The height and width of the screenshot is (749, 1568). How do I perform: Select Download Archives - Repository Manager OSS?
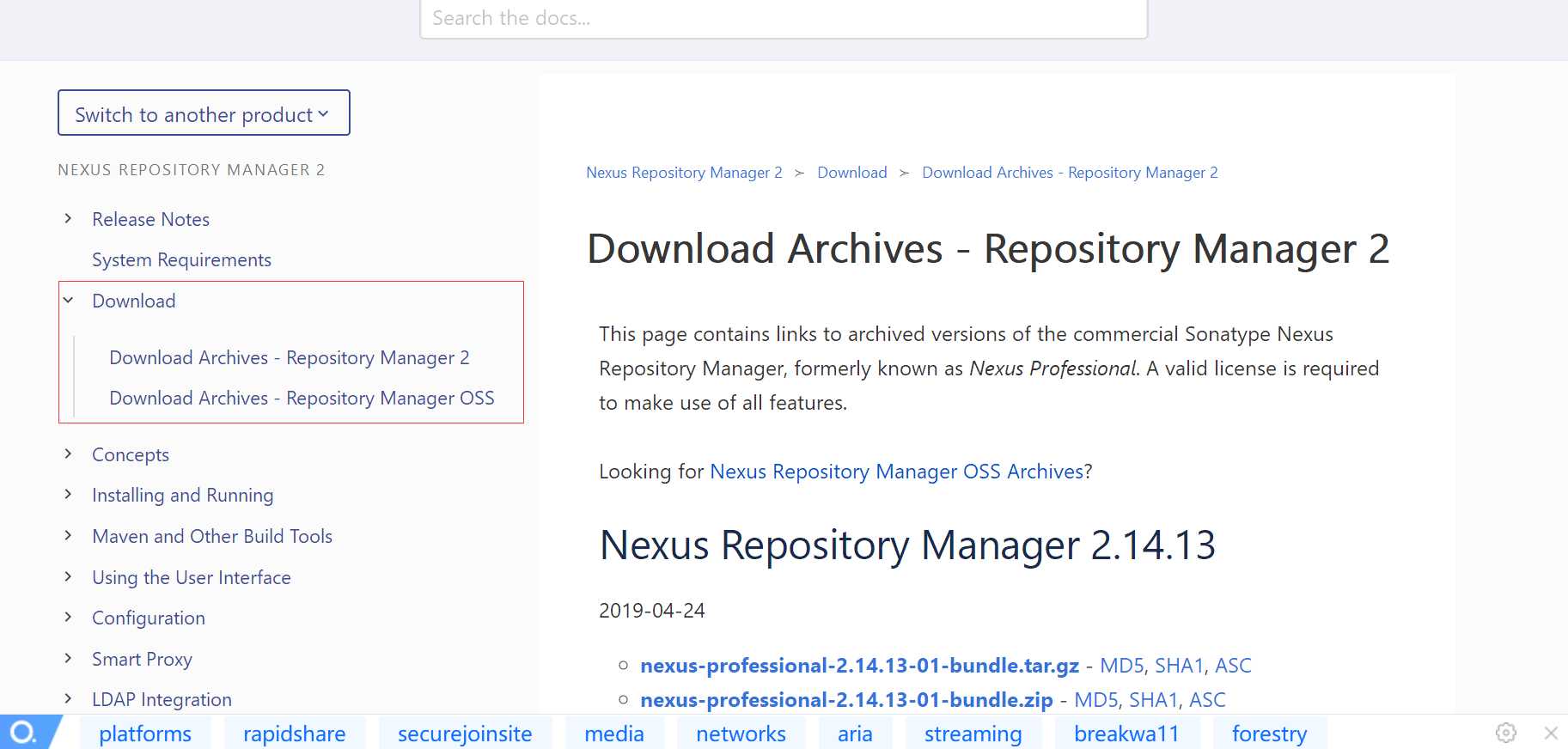pos(302,398)
